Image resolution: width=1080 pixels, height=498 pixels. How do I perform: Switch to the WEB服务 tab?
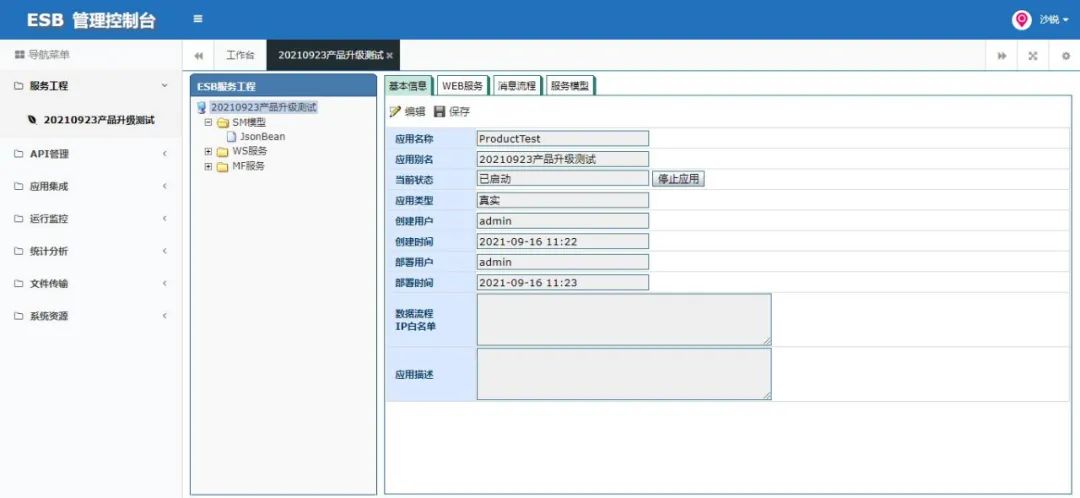[x=463, y=85]
